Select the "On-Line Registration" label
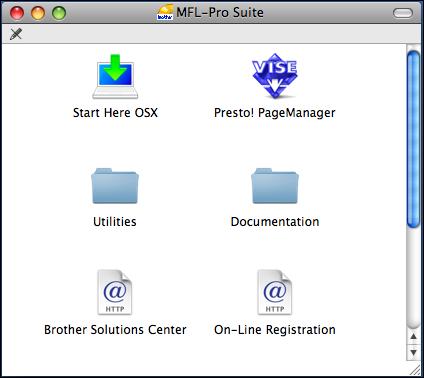424x378 pixels. pos(275,330)
